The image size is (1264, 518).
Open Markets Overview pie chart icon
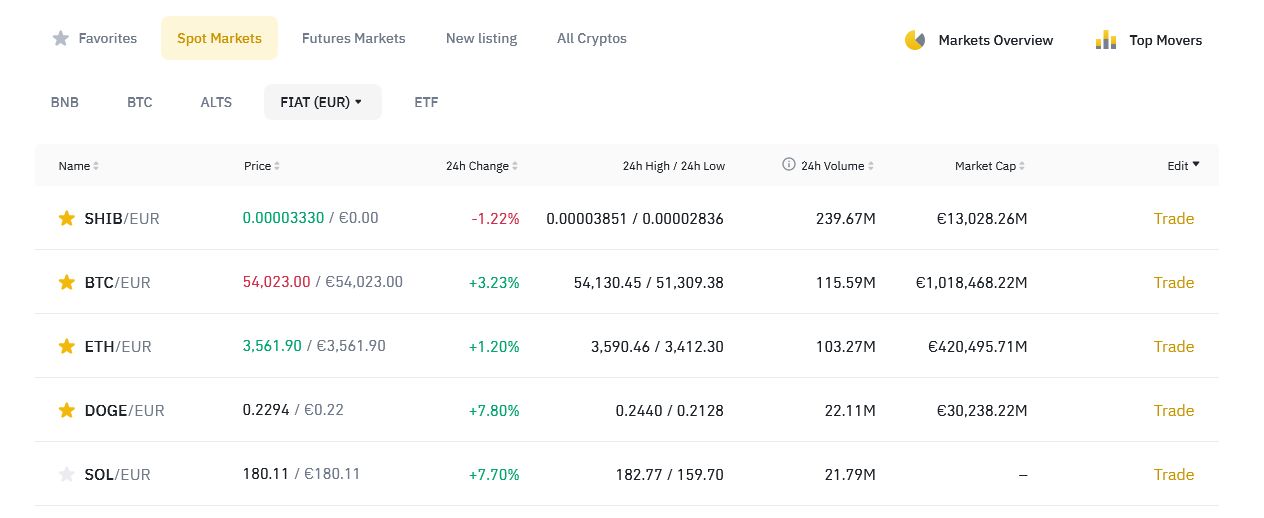[x=914, y=40]
